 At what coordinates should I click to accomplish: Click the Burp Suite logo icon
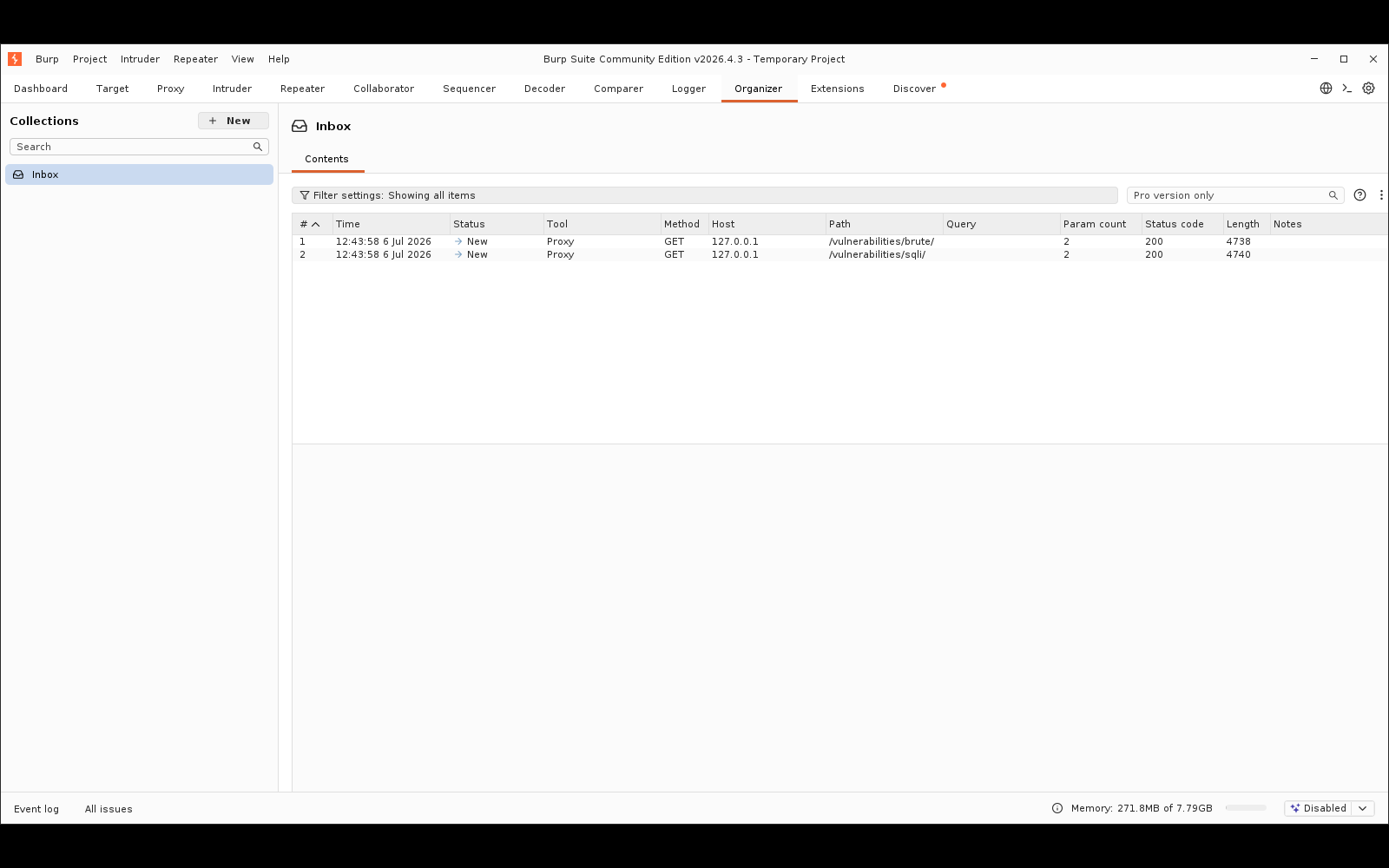pyautogui.click(x=15, y=59)
